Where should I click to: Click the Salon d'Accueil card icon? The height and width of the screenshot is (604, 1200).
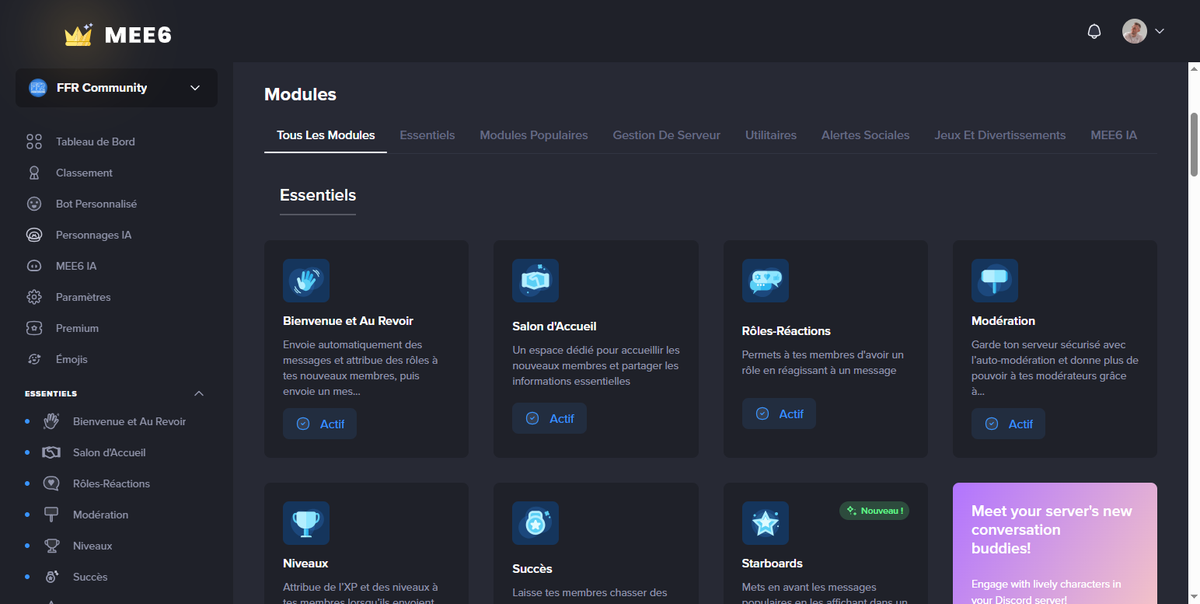[x=535, y=282]
